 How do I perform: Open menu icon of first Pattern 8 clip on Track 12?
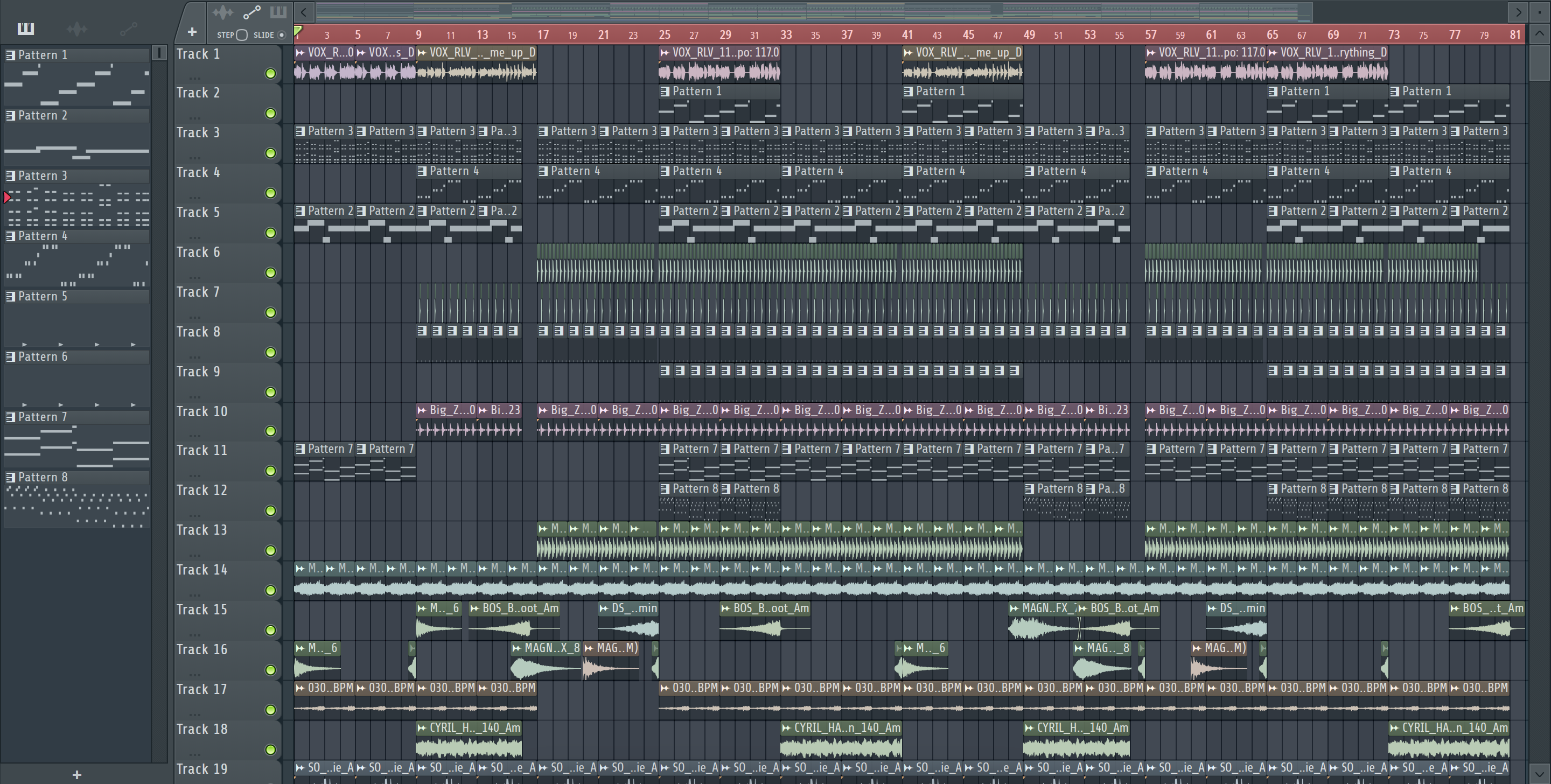665,489
